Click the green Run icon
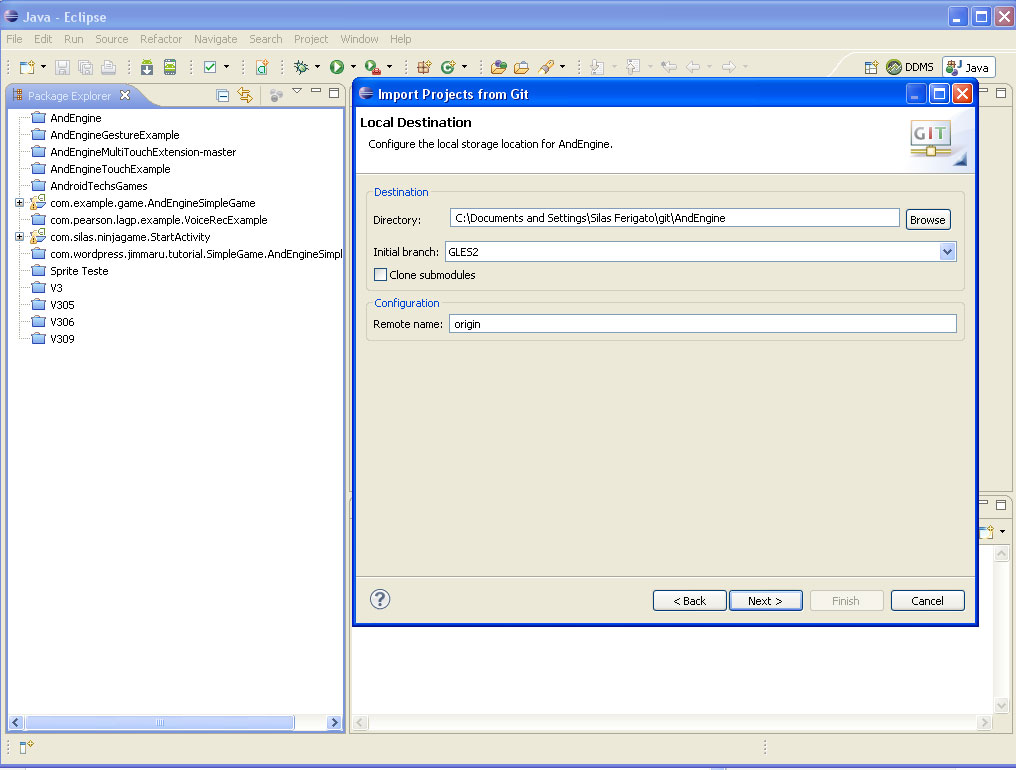The height and width of the screenshot is (770, 1016). 336,67
